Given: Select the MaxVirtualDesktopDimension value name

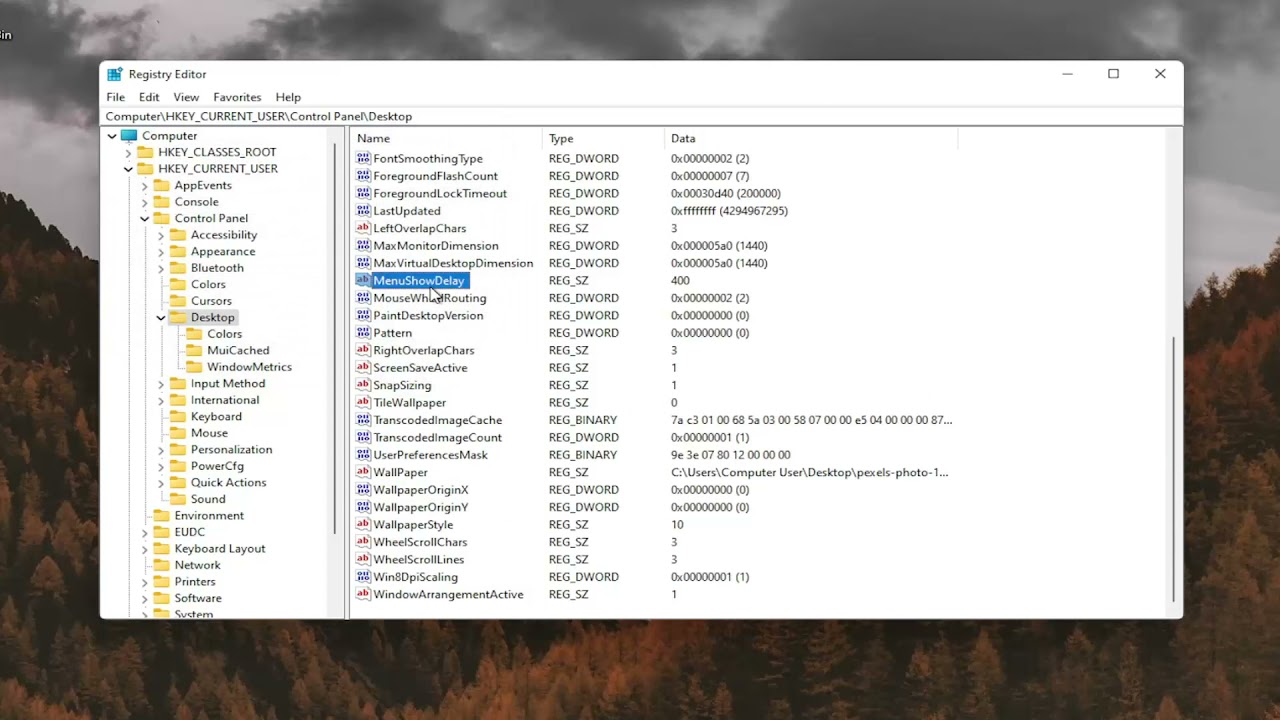Looking at the screenshot, I should click(453, 263).
